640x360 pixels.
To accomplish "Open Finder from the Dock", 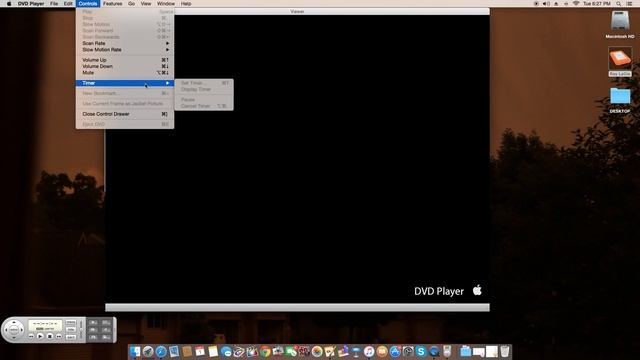I will click(135, 351).
